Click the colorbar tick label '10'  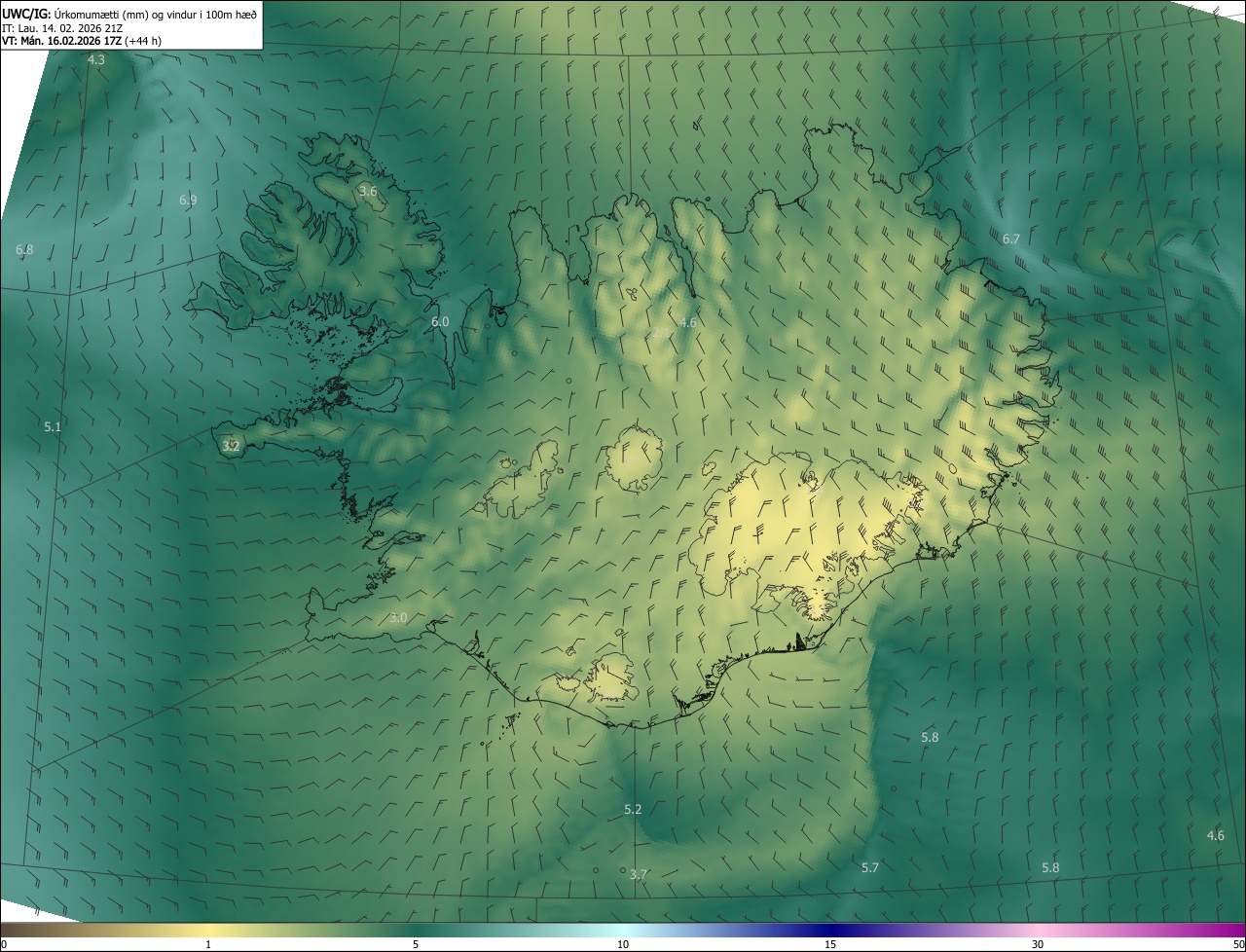(x=623, y=944)
